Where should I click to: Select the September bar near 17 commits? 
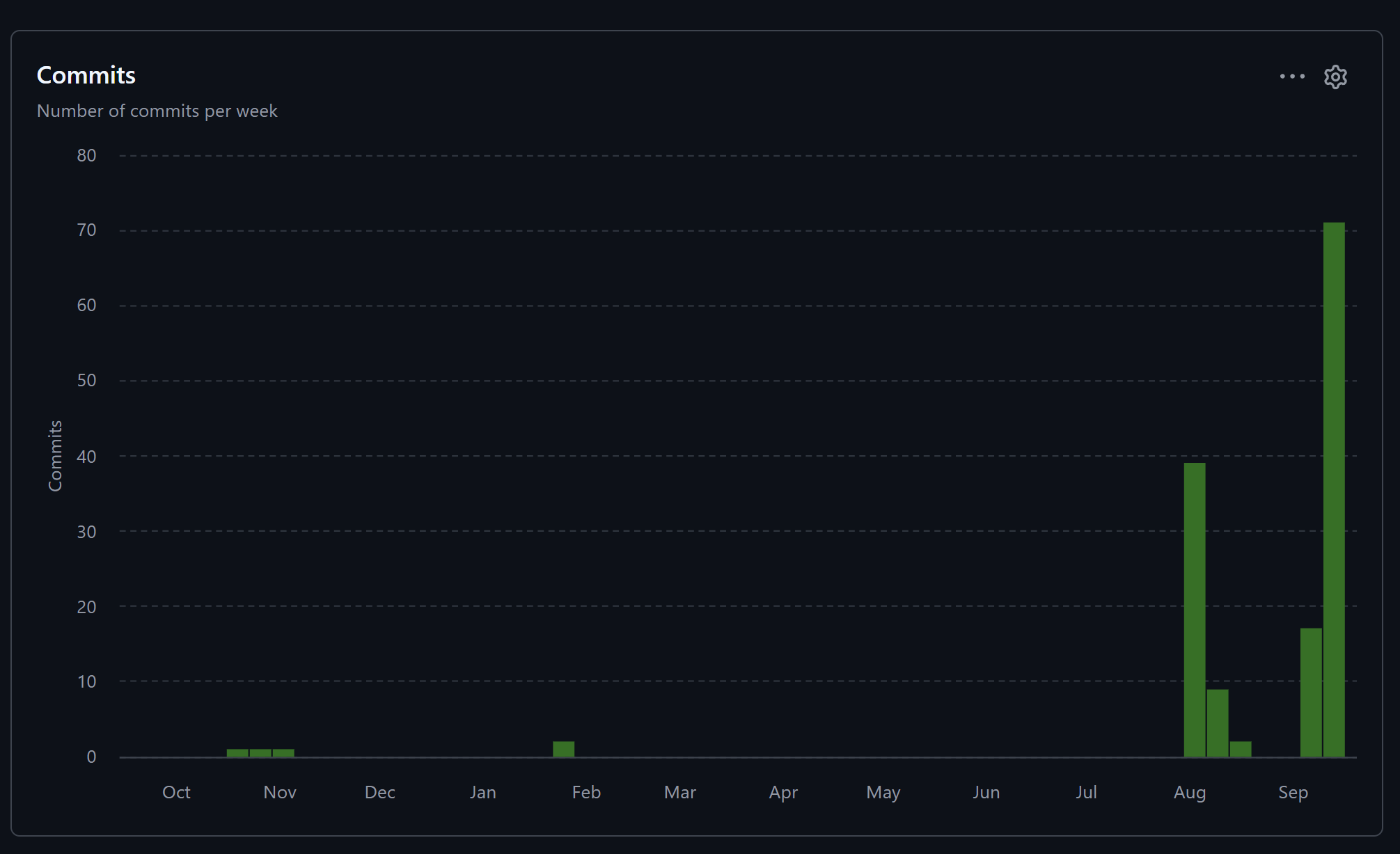coord(1311,693)
